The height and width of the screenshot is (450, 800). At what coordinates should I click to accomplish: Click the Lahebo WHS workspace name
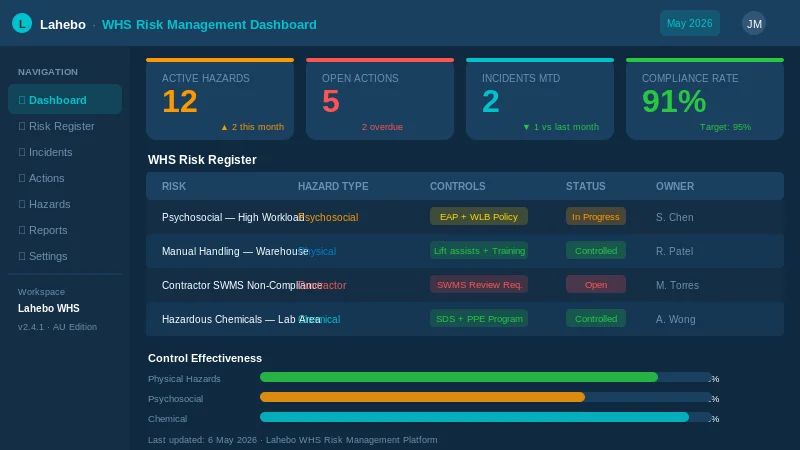coord(48,308)
